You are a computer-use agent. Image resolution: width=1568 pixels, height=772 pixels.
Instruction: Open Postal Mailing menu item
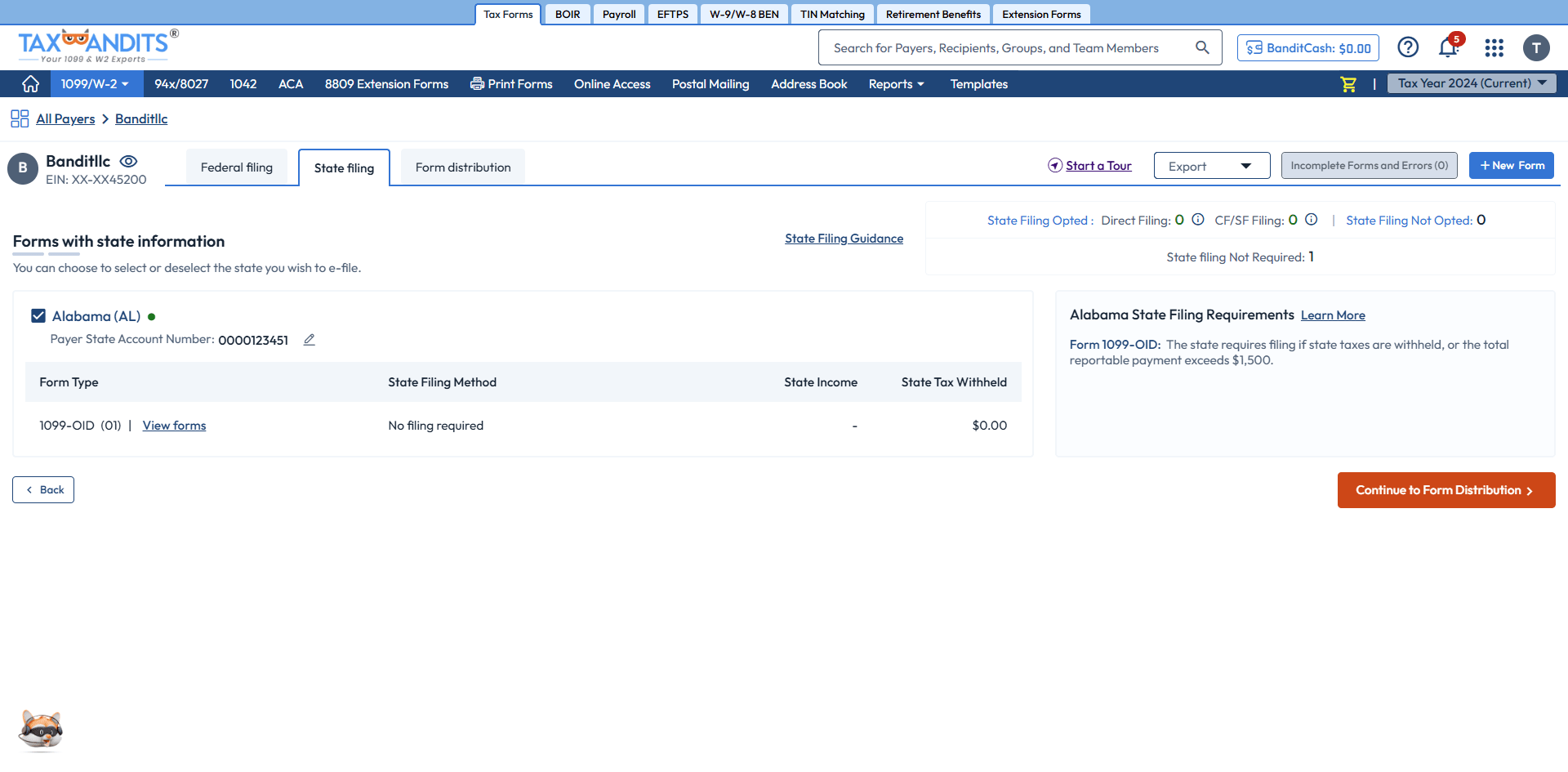[x=710, y=84]
